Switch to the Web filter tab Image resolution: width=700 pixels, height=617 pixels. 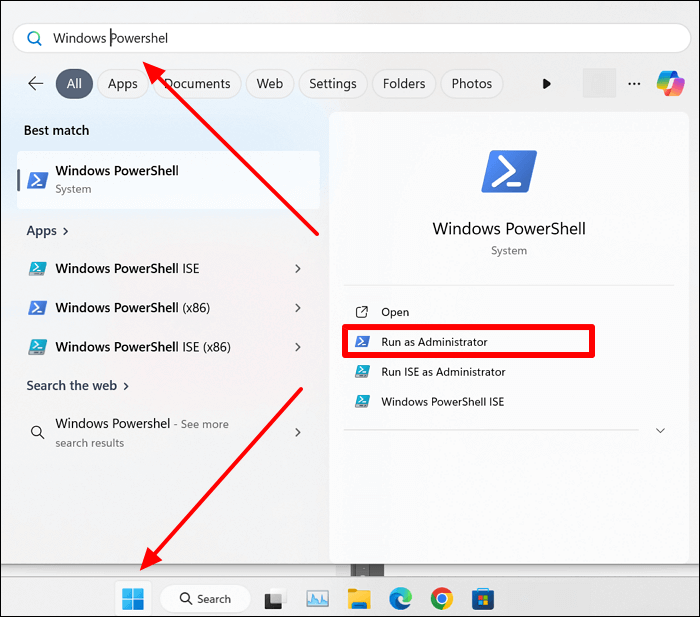[x=270, y=83]
